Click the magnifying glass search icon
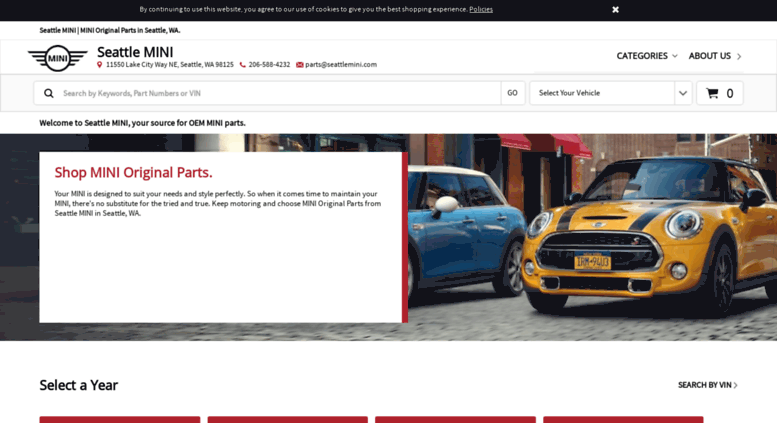This screenshot has height=423, width=777. (49, 93)
